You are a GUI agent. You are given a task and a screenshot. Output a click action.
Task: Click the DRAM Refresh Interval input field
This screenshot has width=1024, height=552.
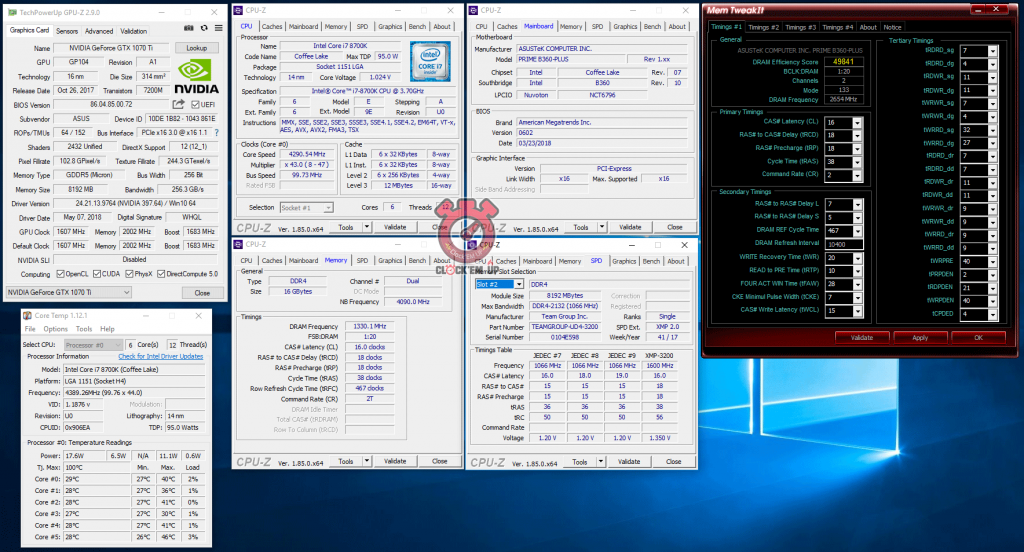pyautogui.click(x=835, y=244)
